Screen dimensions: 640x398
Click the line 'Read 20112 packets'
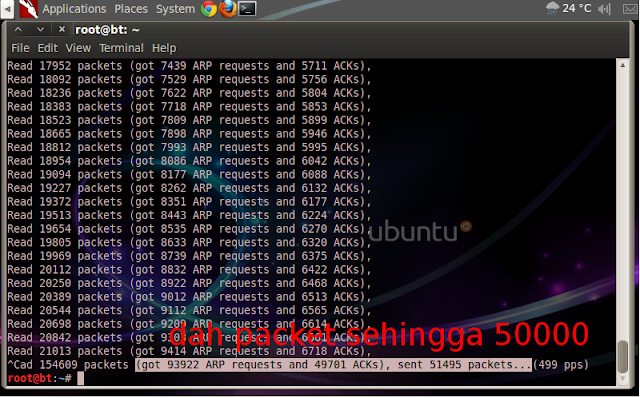(189, 269)
